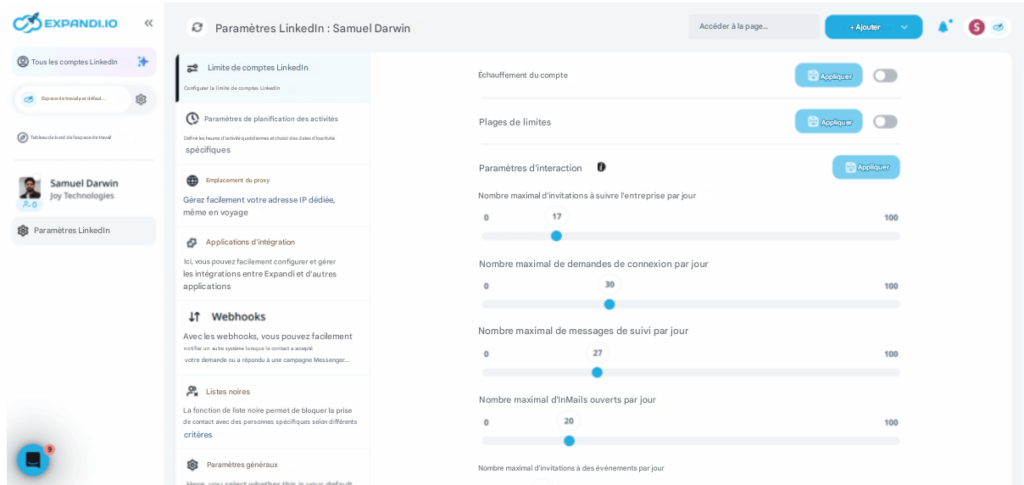Viewport: 1024px width, 485px height.
Task: Focus the Accéder à la page search field
Action: tap(753, 27)
